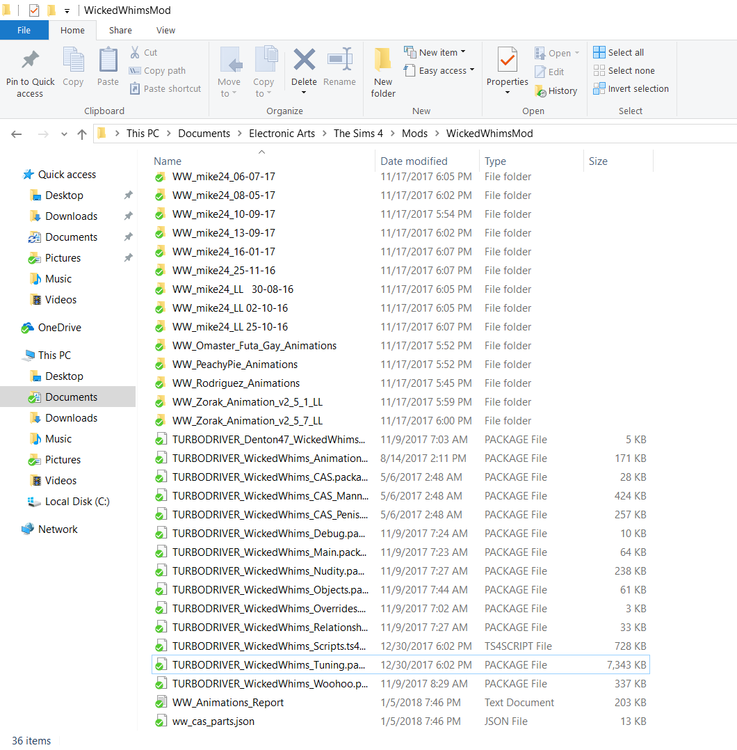Sort by Type column header
This screenshot has height=750, width=737.
coord(495,161)
